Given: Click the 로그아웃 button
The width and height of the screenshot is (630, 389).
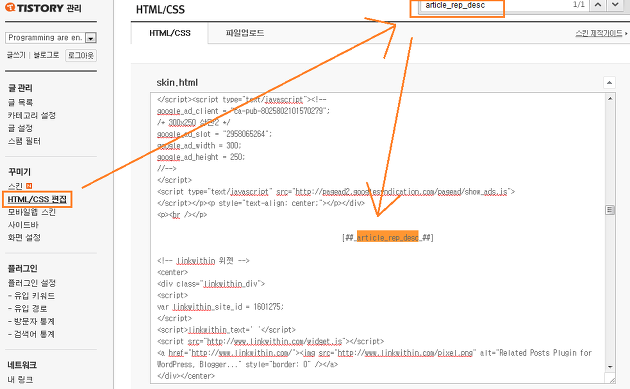Looking at the screenshot, I should click(81, 55).
